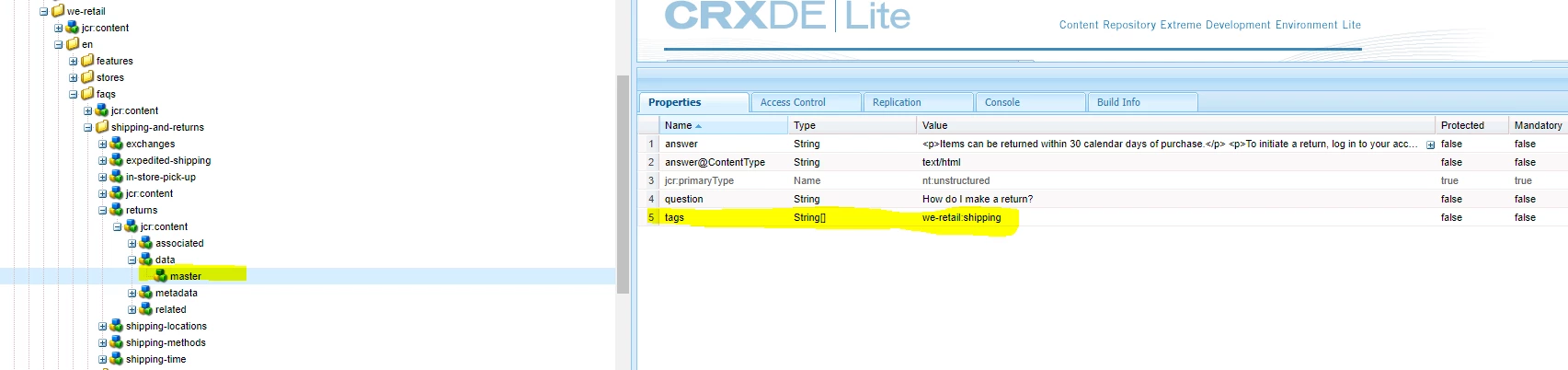Click the shipping-time node icon
Screen dimensions: 1568x370
point(117,359)
